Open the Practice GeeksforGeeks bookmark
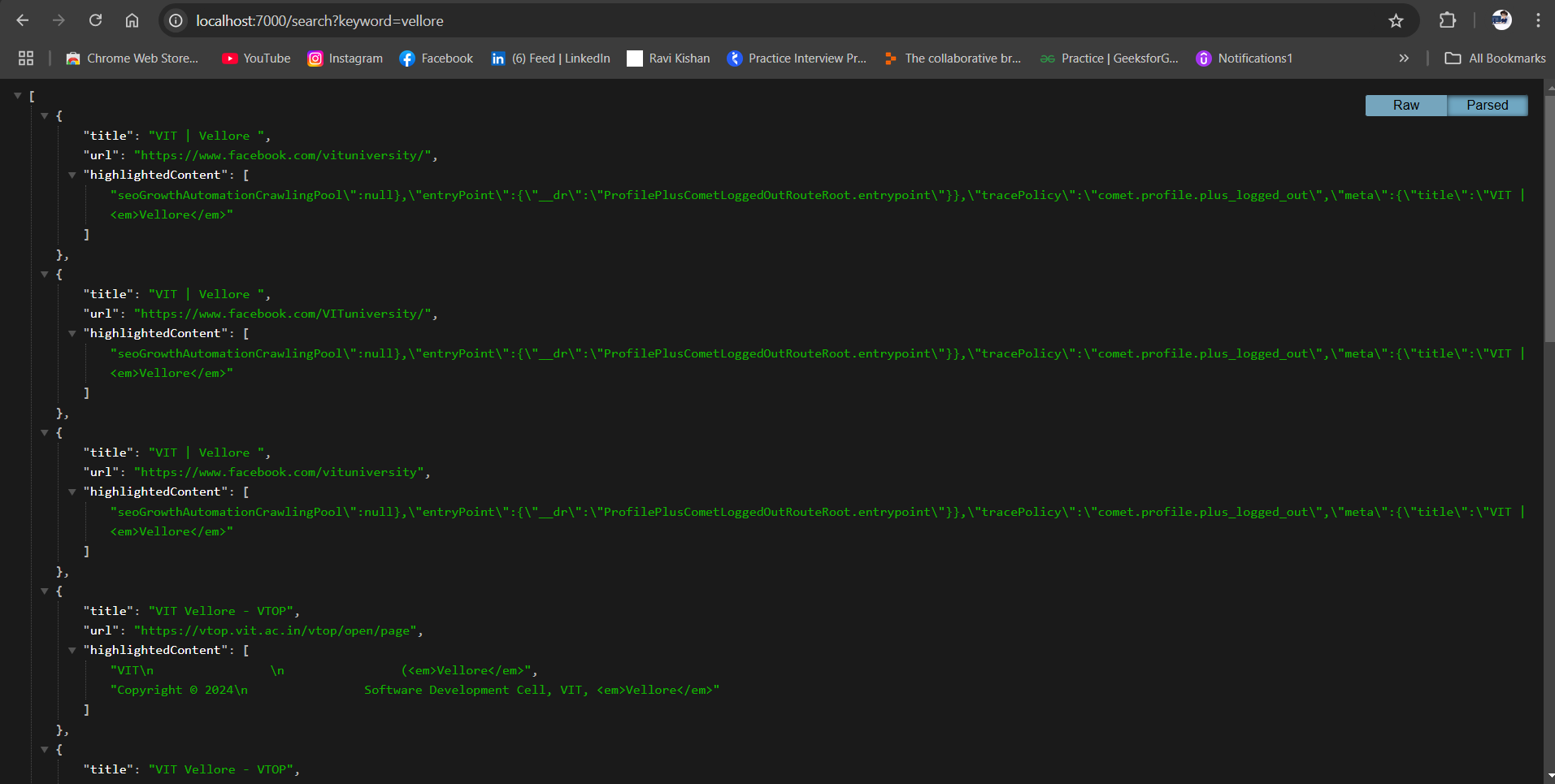Screen dimensions: 1555x784 [1109, 58]
